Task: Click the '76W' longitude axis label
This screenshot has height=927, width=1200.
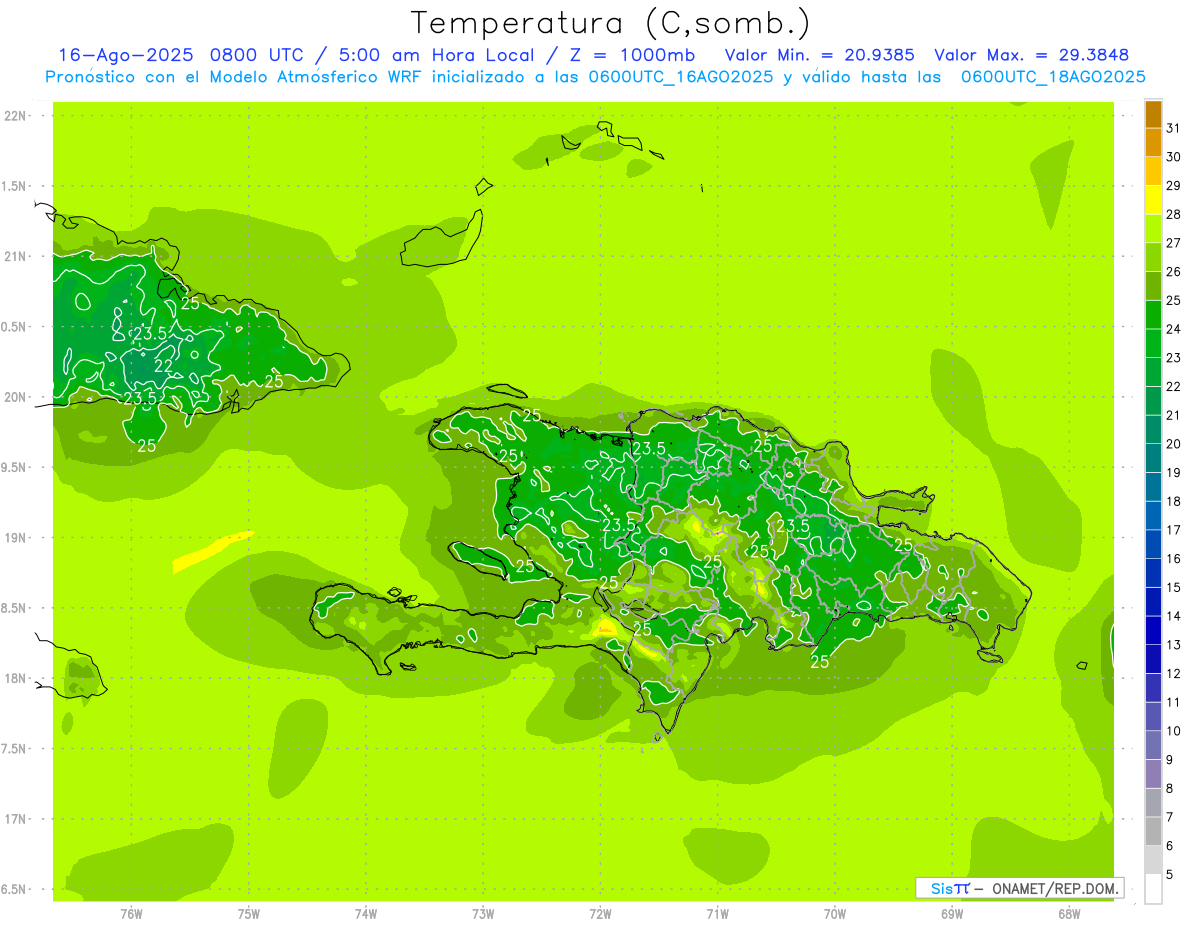Action: tap(131, 914)
